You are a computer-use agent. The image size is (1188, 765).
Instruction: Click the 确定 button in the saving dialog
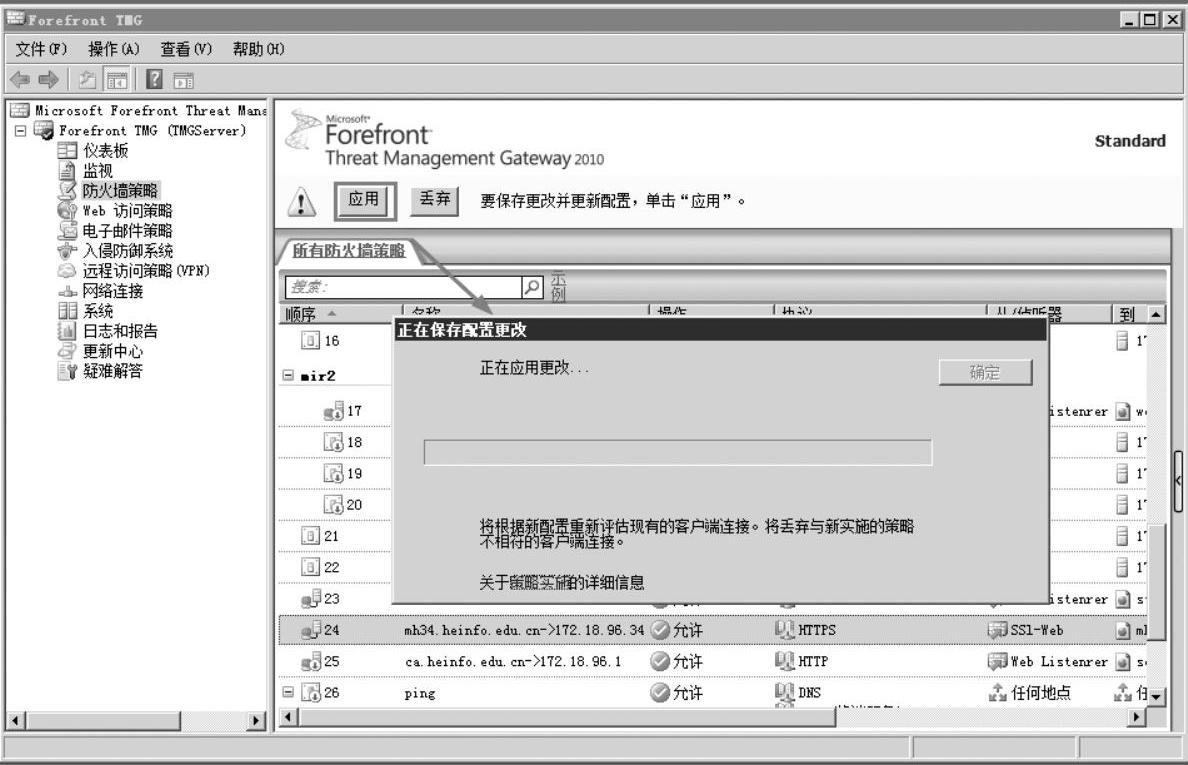tap(985, 372)
